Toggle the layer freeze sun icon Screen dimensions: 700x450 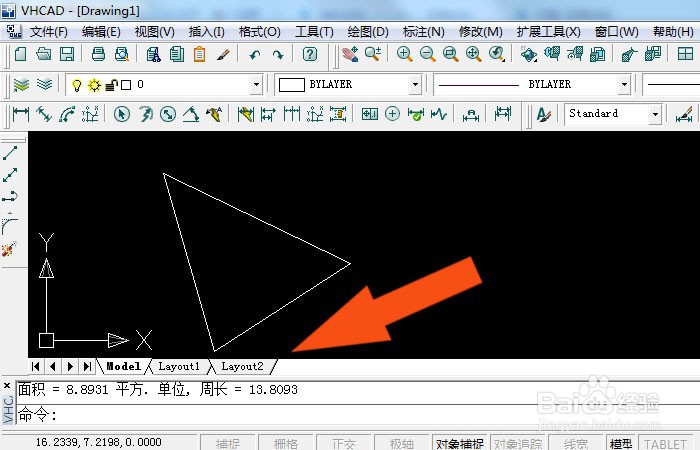pos(94,85)
